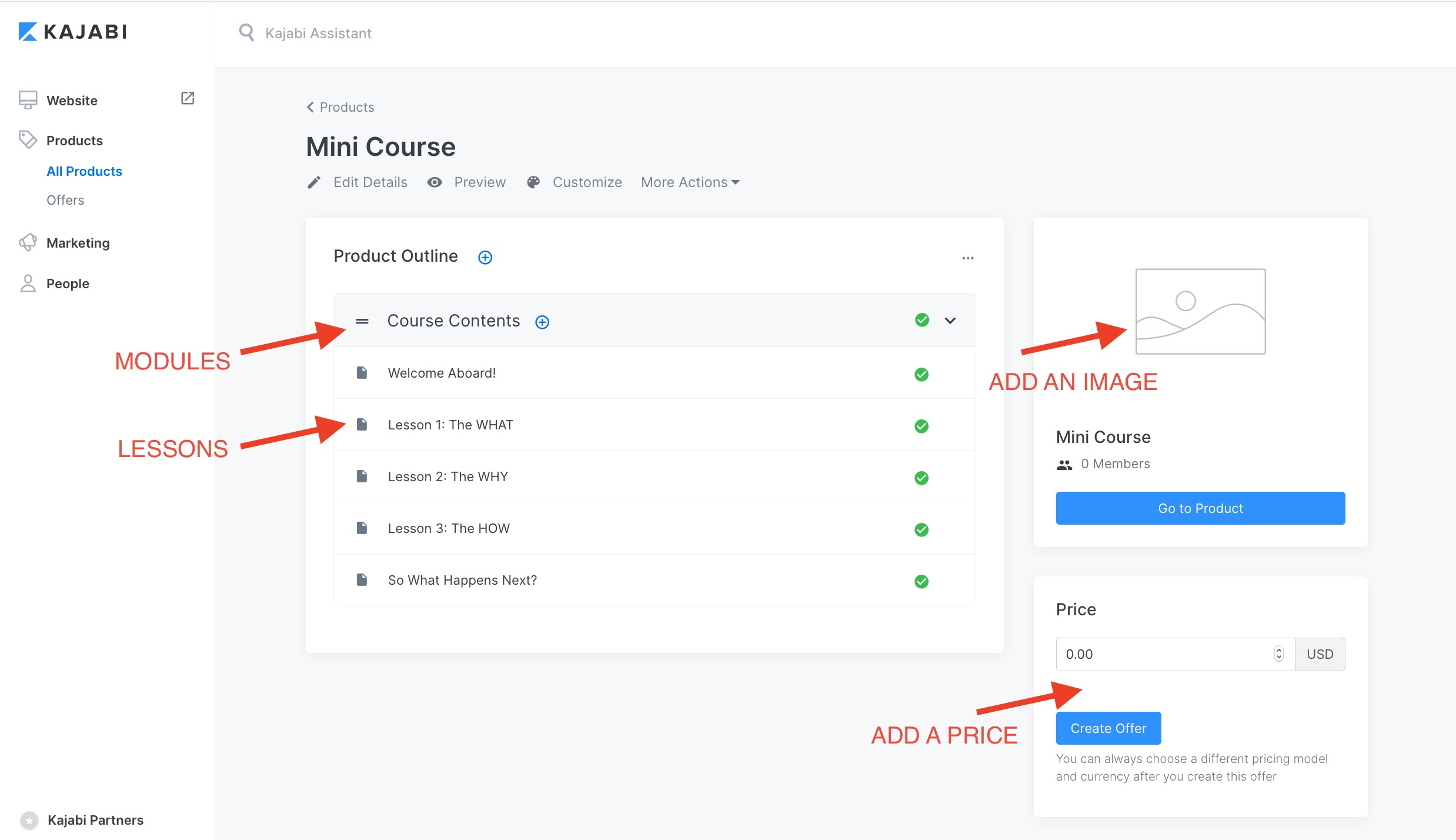This screenshot has height=840, width=1456.
Task: Toggle Welcome Aboard published checkmark
Action: [x=921, y=375]
